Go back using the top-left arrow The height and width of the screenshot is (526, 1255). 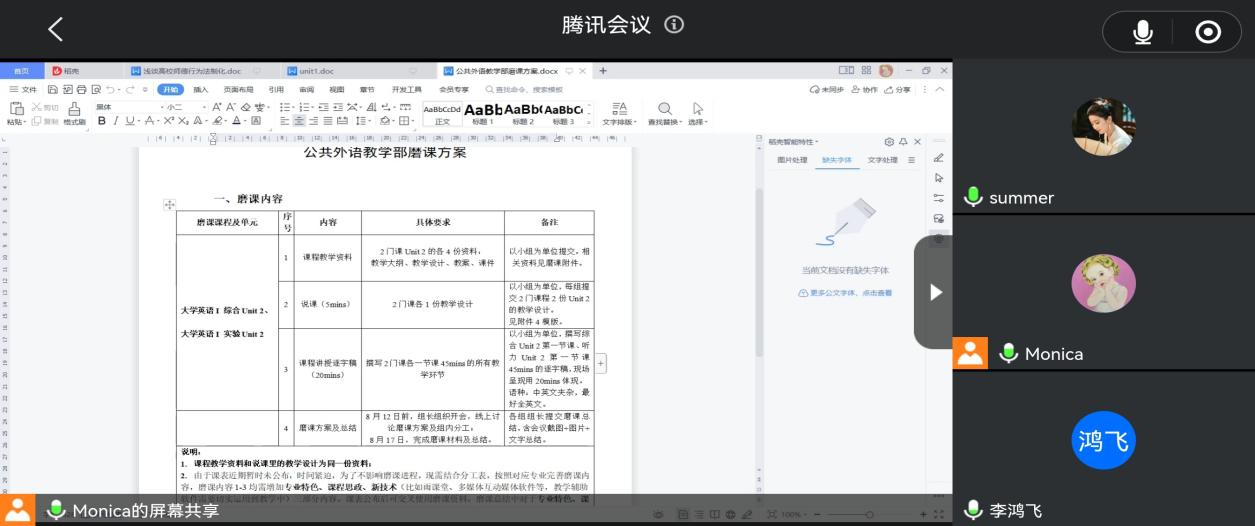coord(55,29)
